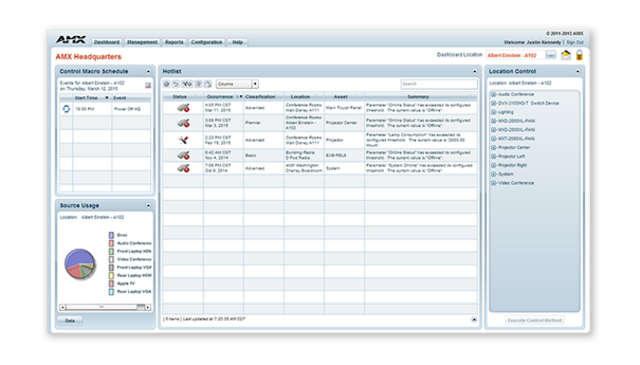The width and height of the screenshot is (640, 365).
Task: Click the undo arrow icon in Hotlist toolbar
Action: point(176,84)
